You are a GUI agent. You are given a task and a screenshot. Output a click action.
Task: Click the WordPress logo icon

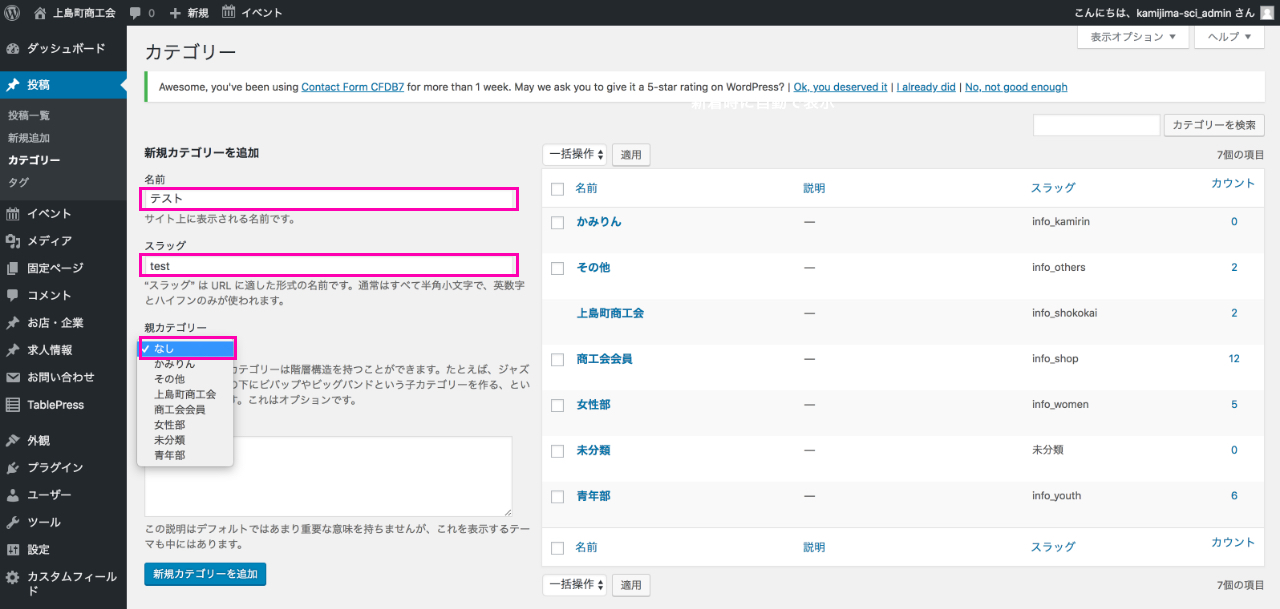[13, 13]
